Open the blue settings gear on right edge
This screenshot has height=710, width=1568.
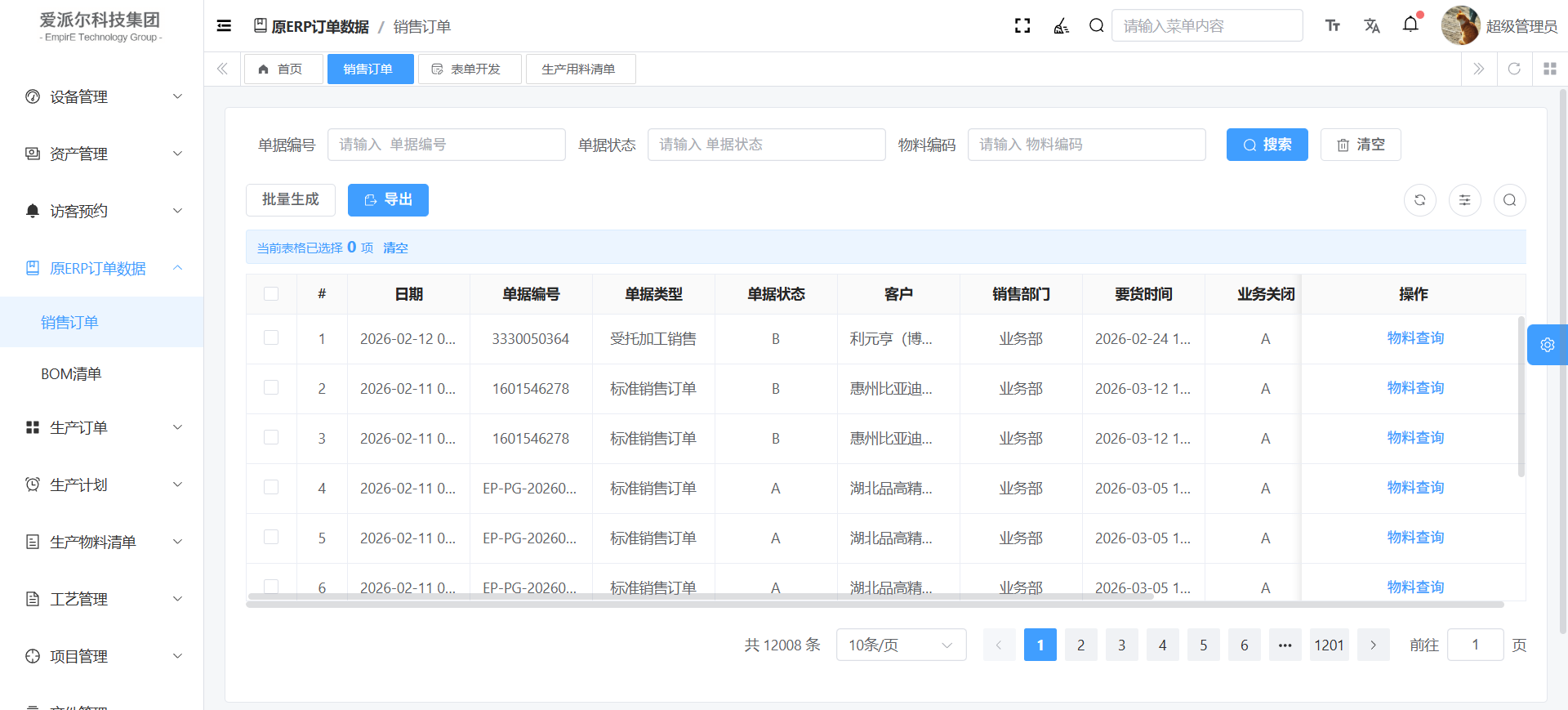[x=1547, y=345]
